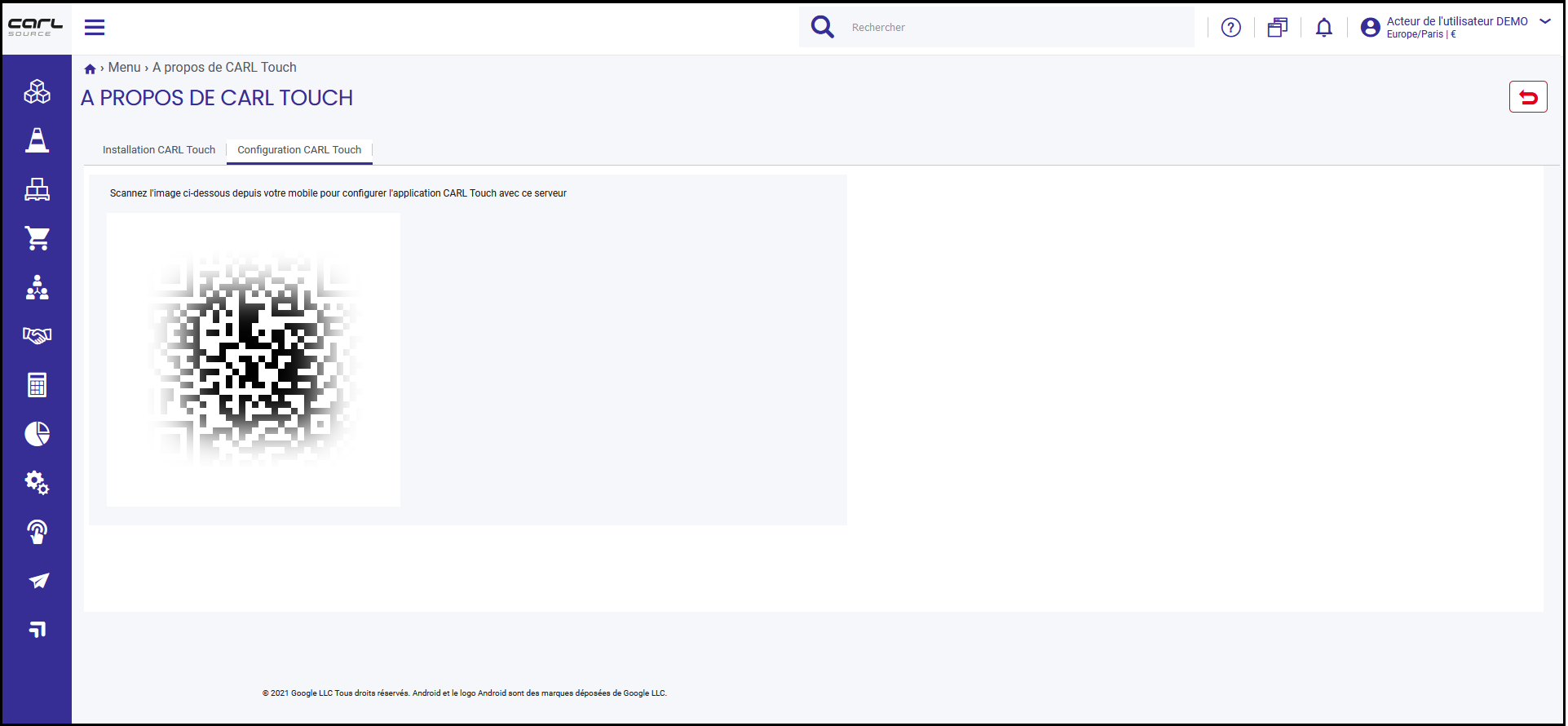Select the shopping cart sidebar icon
1568x726 pixels.
37,238
